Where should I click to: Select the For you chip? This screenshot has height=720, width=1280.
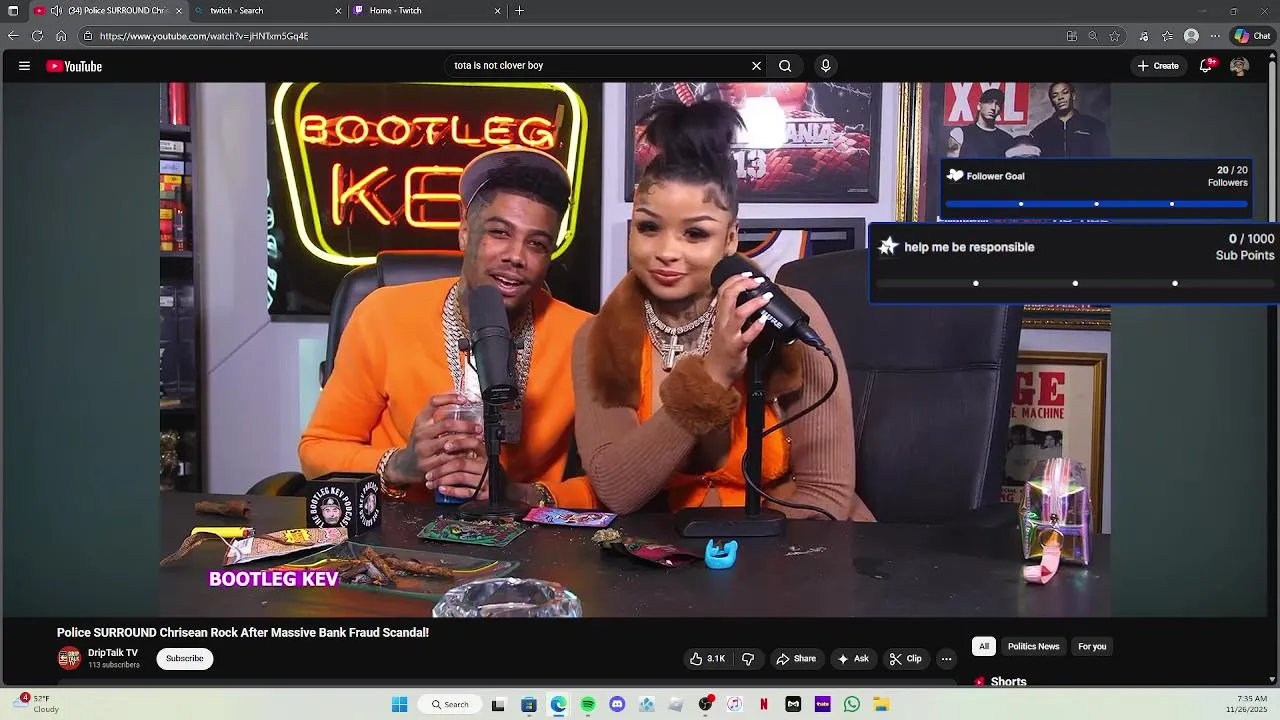tap(1092, 646)
